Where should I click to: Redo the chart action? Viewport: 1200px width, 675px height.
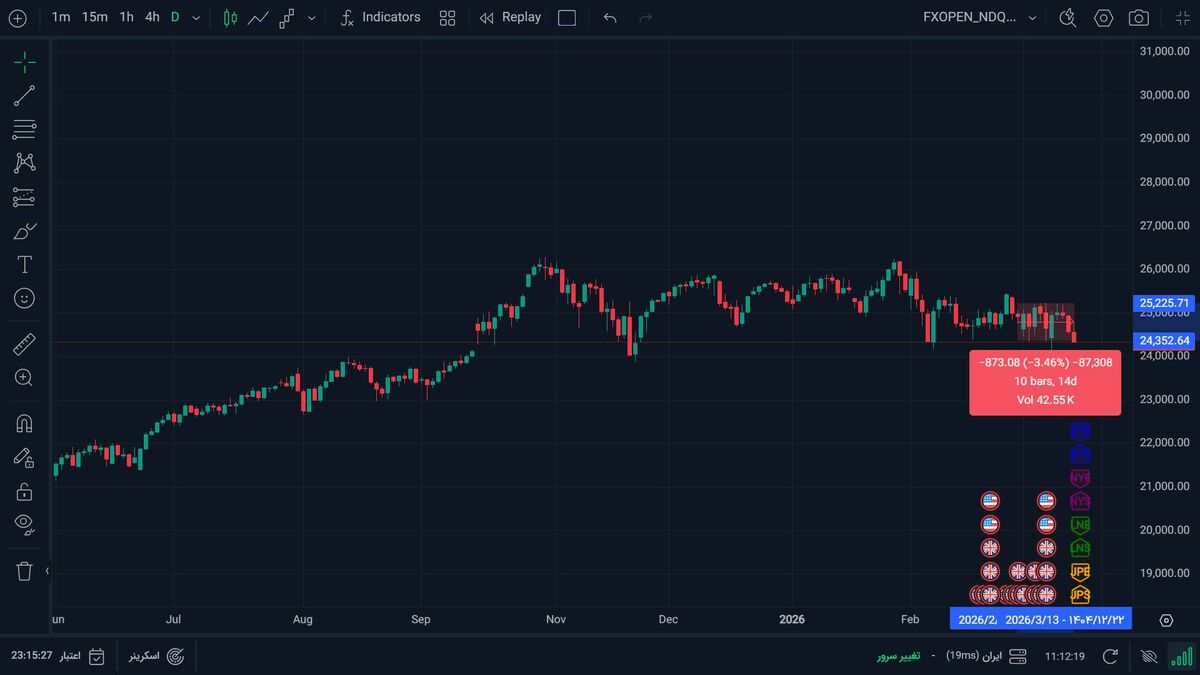tap(646, 18)
